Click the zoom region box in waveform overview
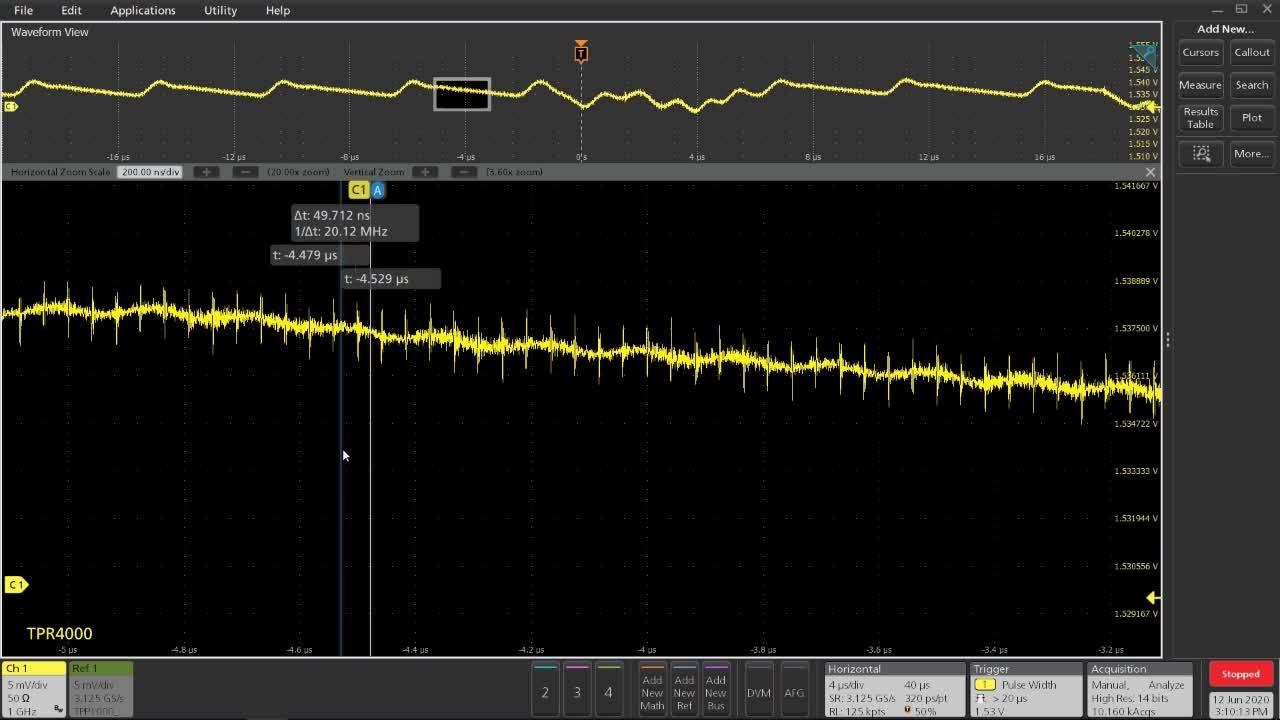The image size is (1280, 720). pyautogui.click(x=461, y=95)
